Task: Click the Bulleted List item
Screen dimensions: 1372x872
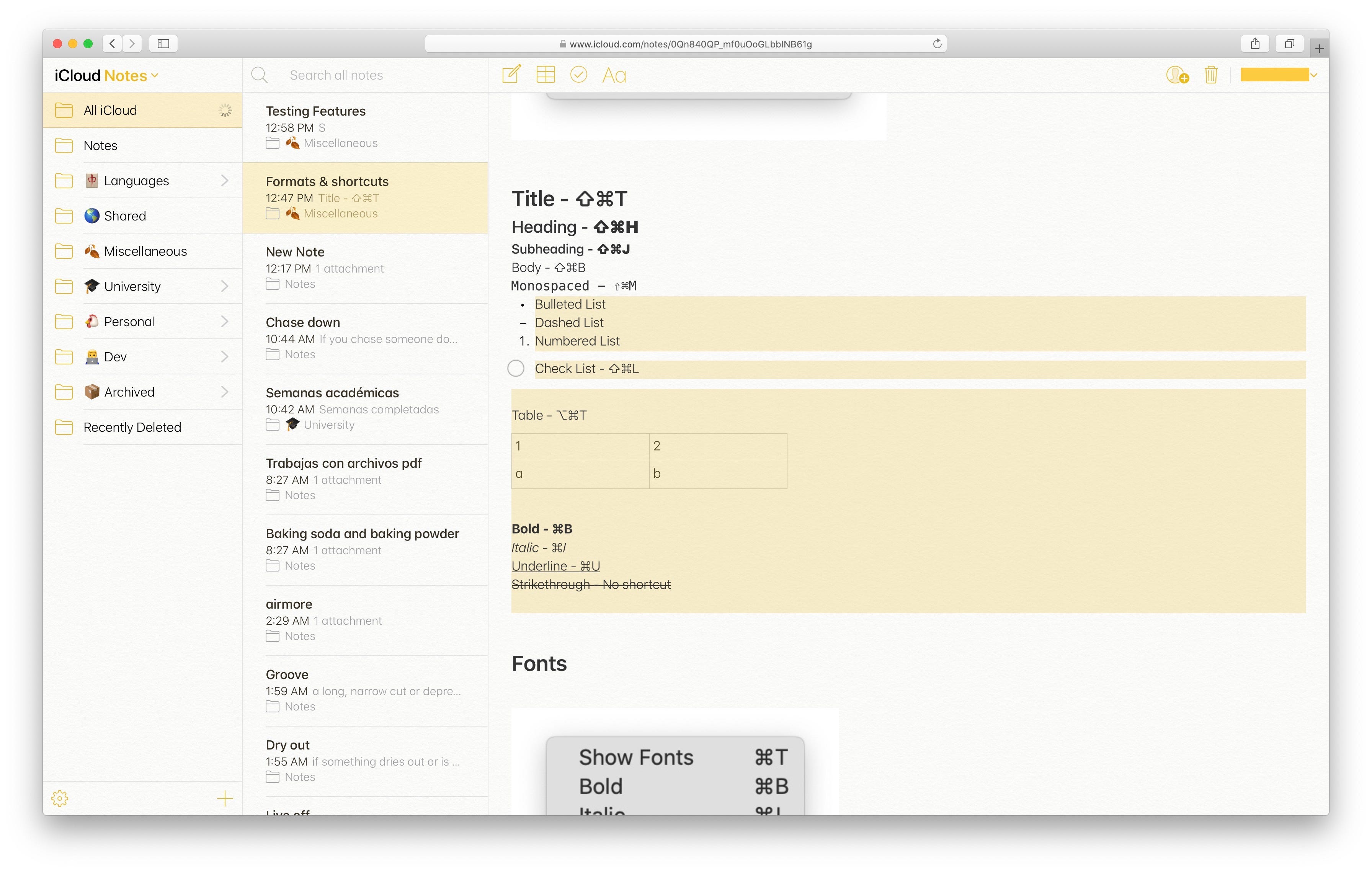Action: point(570,304)
